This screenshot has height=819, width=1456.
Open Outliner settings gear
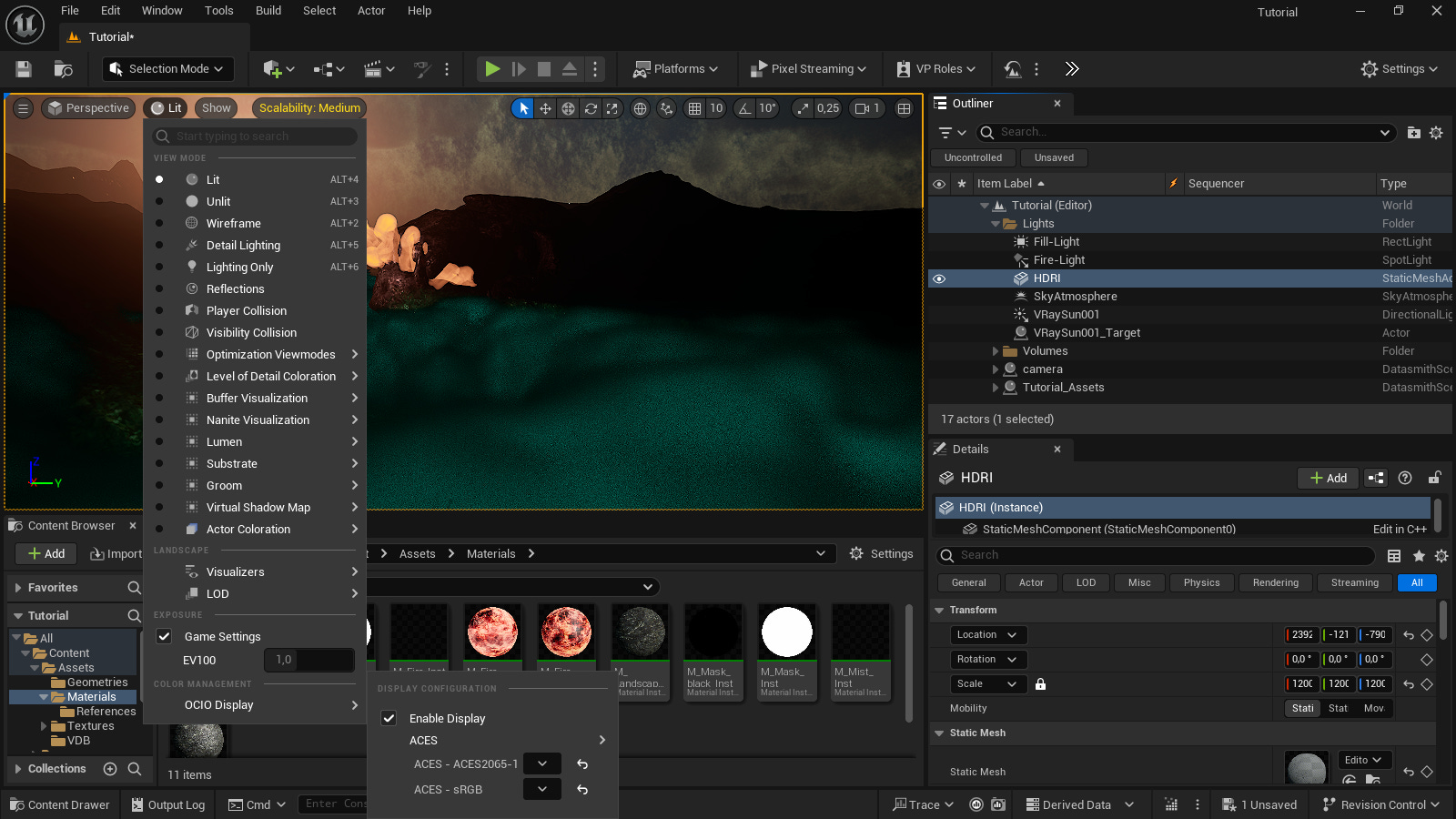[1436, 133]
